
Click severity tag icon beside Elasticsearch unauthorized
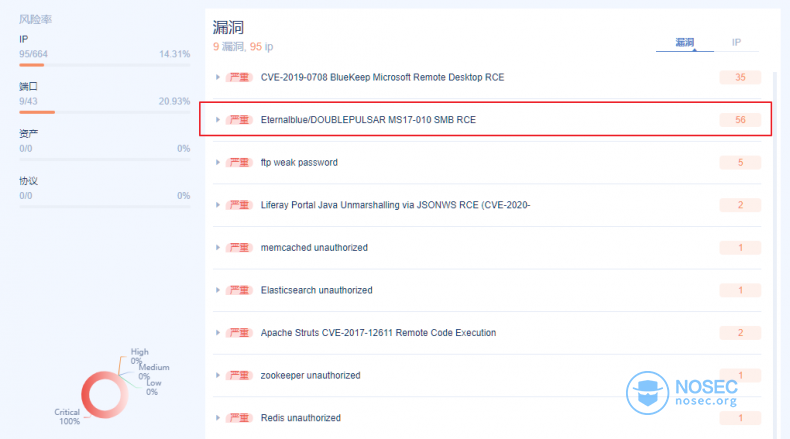click(238, 290)
